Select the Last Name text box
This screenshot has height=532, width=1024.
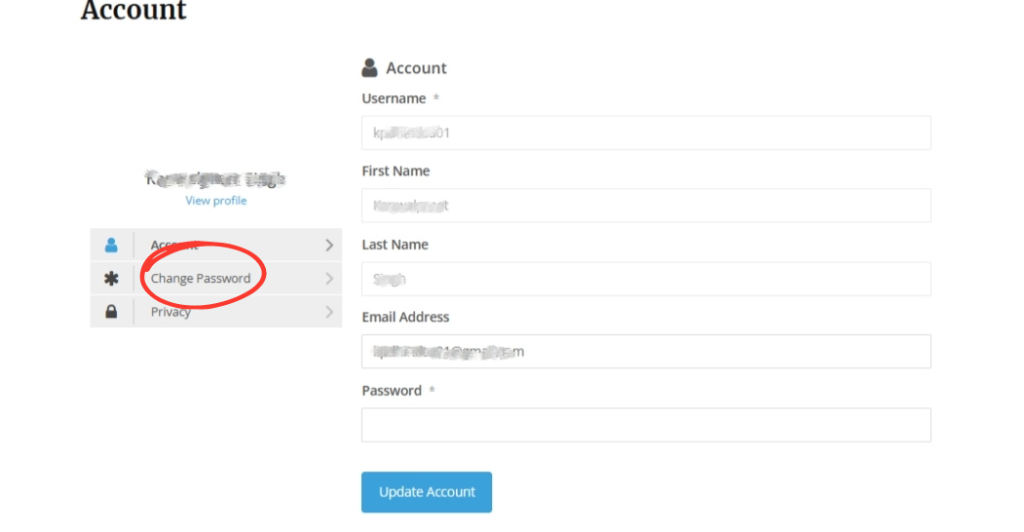646,279
